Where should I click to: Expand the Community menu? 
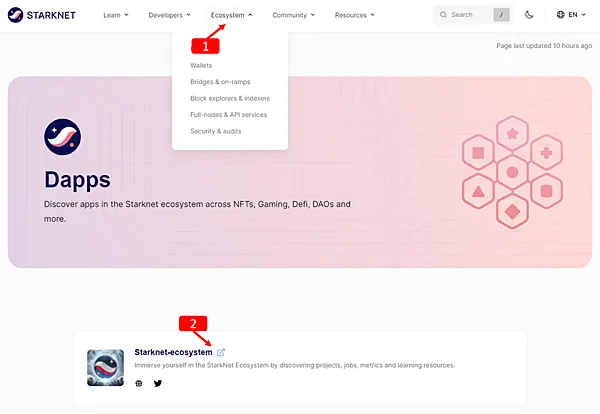pos(293,15)
